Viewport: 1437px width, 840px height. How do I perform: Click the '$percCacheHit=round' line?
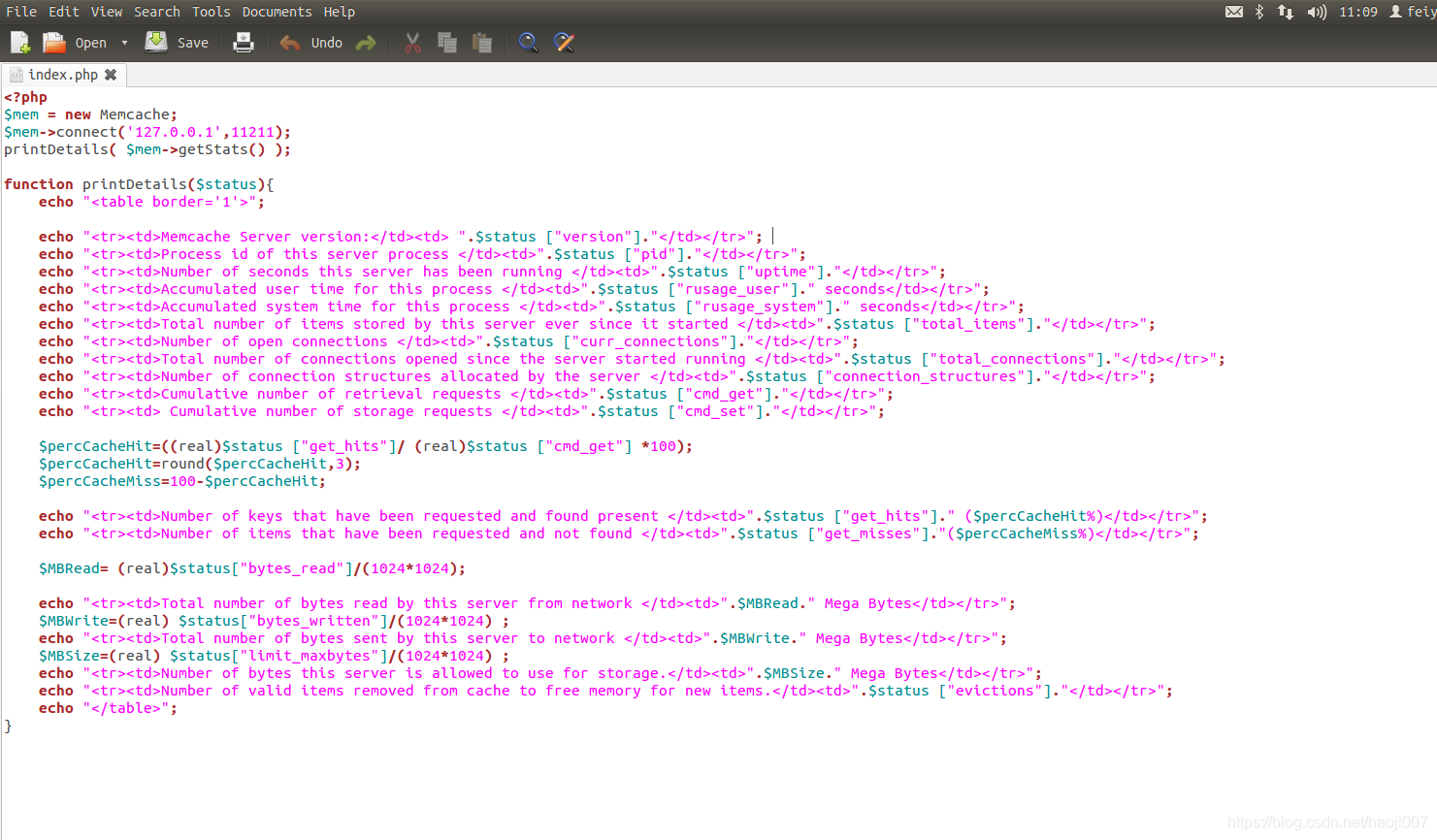[199, 464]
